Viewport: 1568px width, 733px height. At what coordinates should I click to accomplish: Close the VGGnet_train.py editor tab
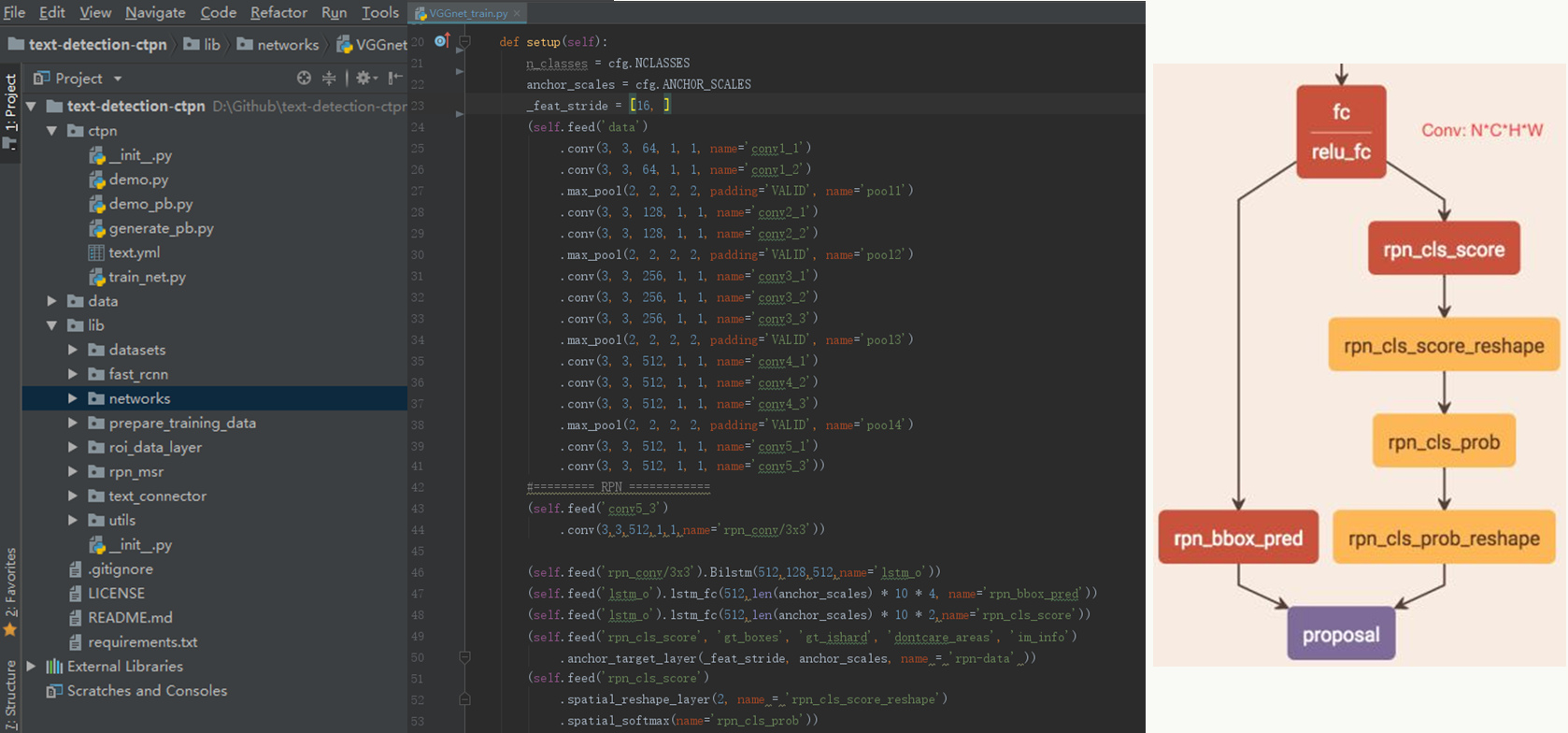coord(517,13)
